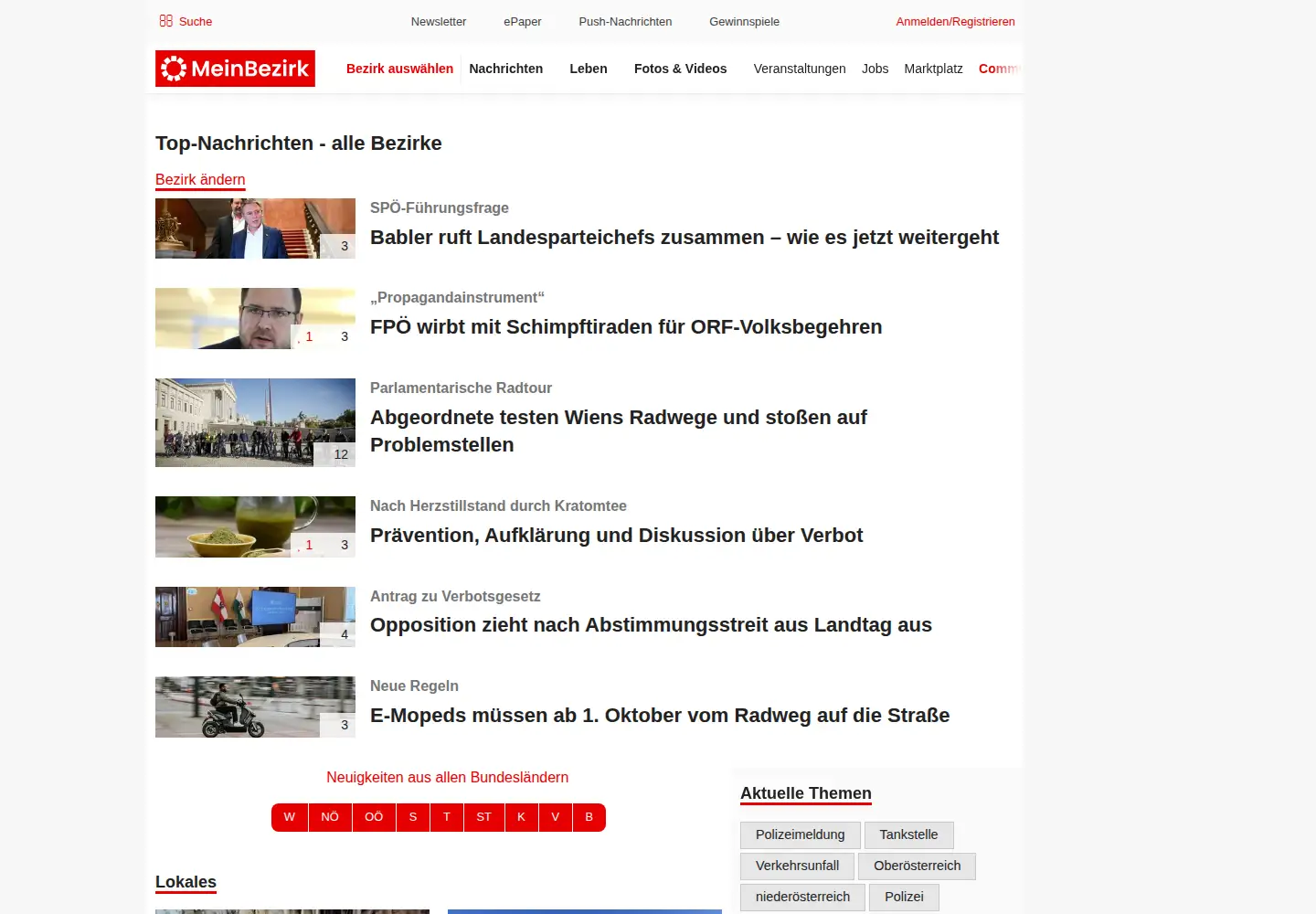
Task: Read headline about Babler and Landesparteichefs
Action: (685, 238)
